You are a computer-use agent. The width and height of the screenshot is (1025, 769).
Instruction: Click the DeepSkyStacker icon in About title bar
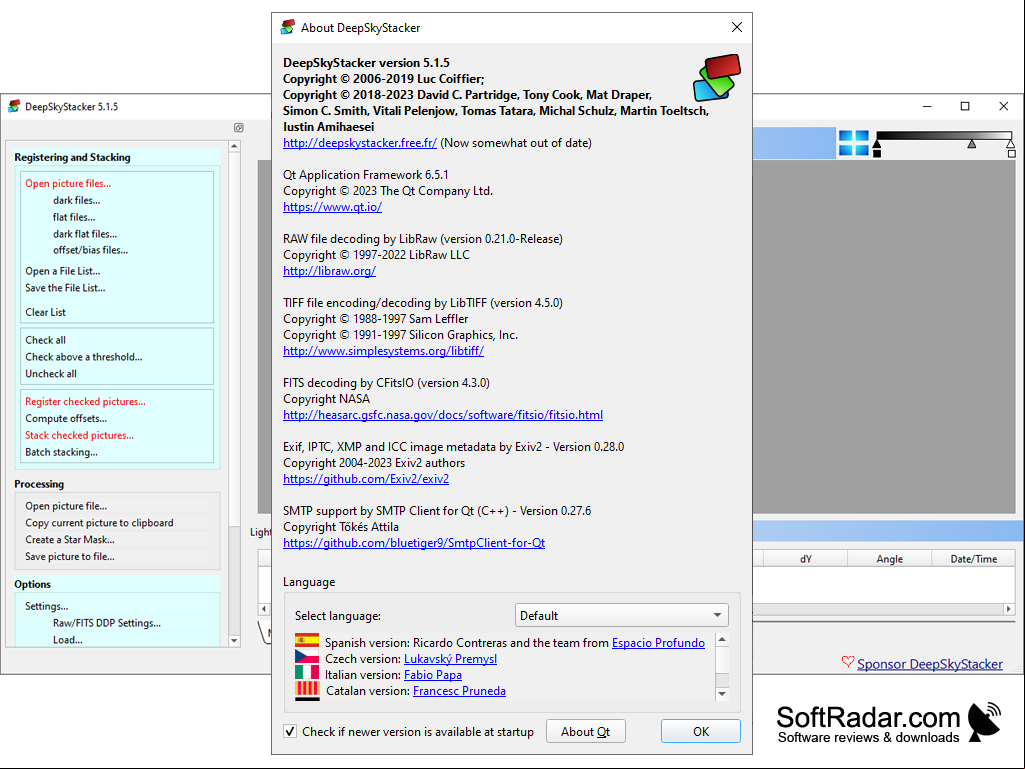coord(288,27)
